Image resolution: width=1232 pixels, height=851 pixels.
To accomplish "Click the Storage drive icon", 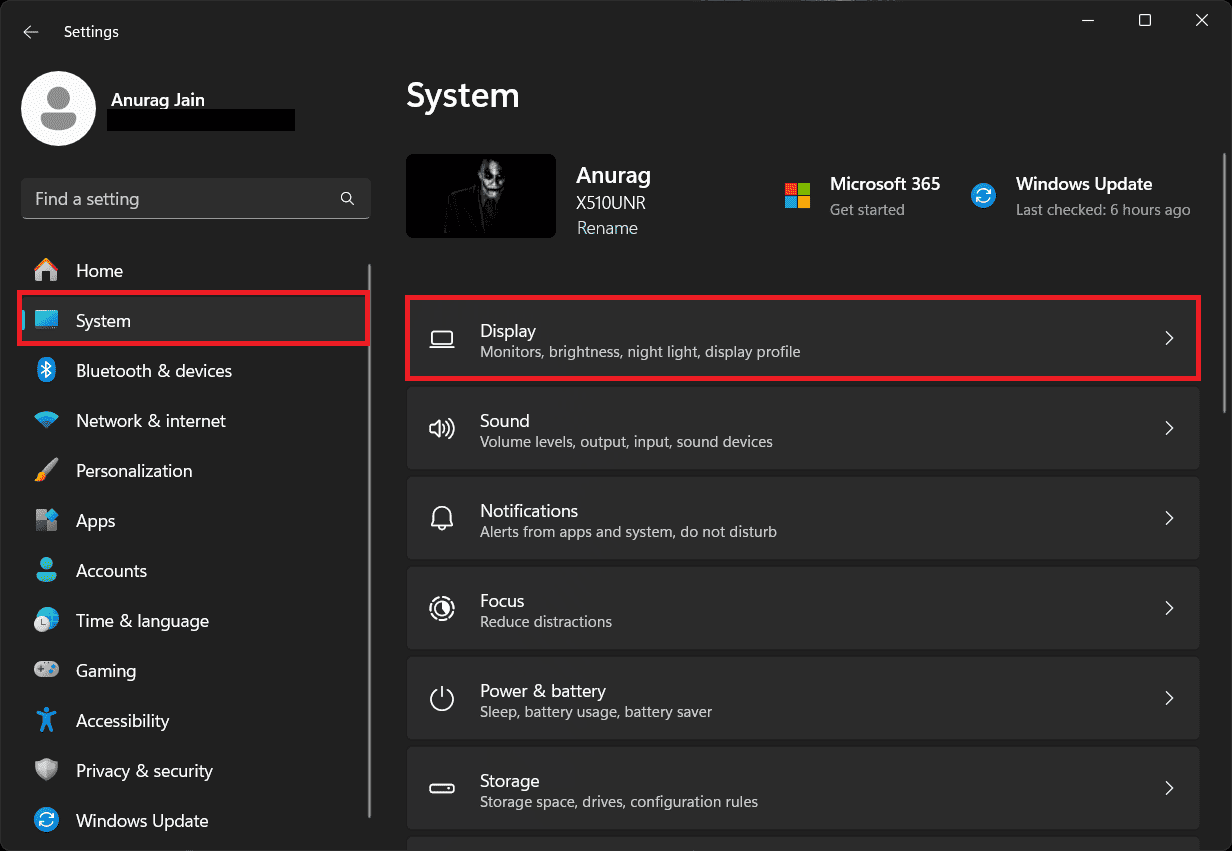I will coord(442,789).
